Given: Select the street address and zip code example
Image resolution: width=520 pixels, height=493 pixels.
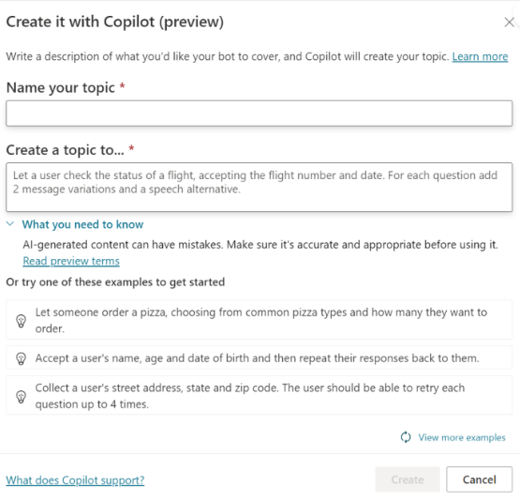Looking at the screenshot, I should [x=259, y=396].
